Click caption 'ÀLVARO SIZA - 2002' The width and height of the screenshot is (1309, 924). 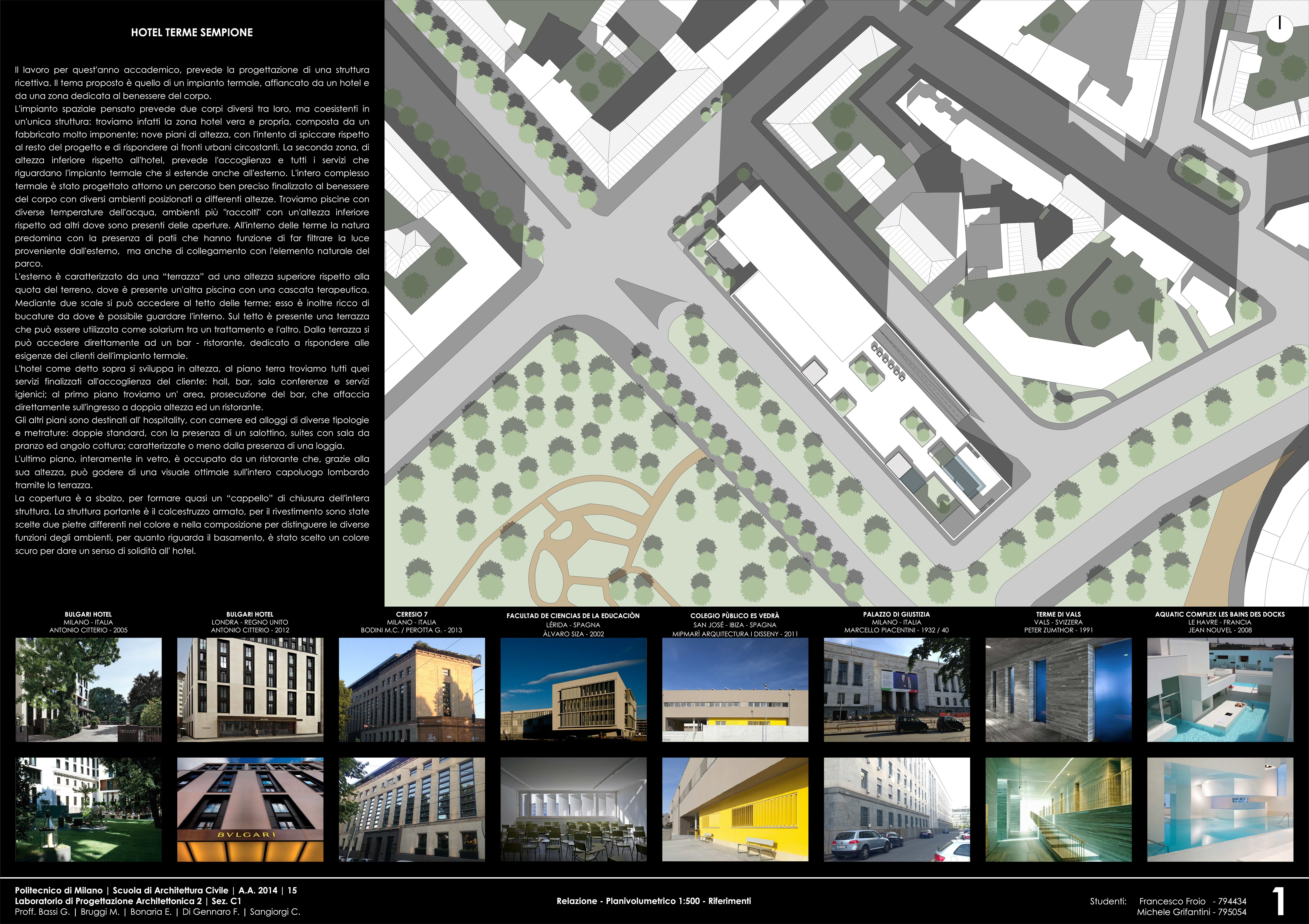pos(573,634)
